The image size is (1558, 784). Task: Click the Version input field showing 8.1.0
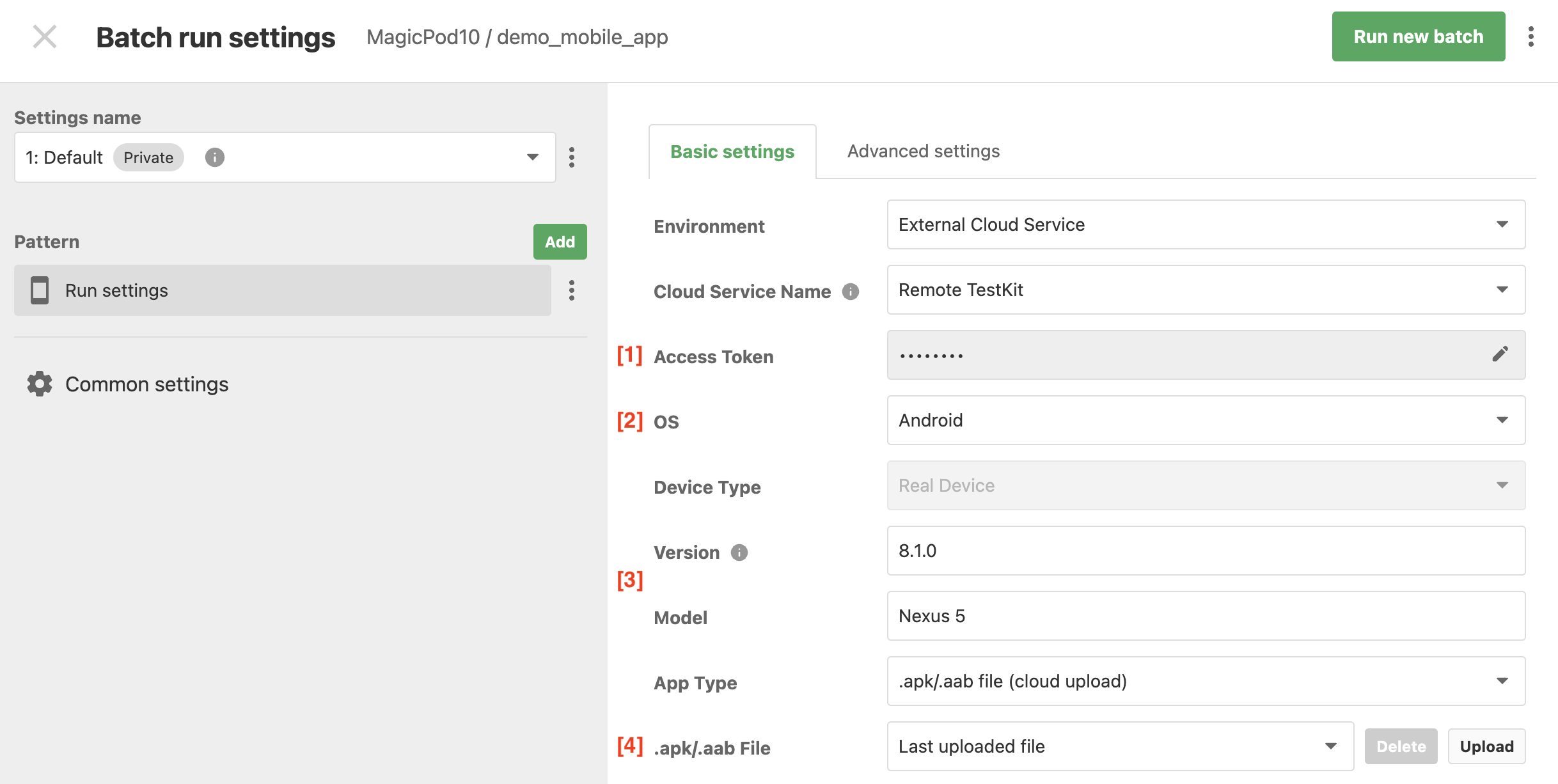[1206, 551]
